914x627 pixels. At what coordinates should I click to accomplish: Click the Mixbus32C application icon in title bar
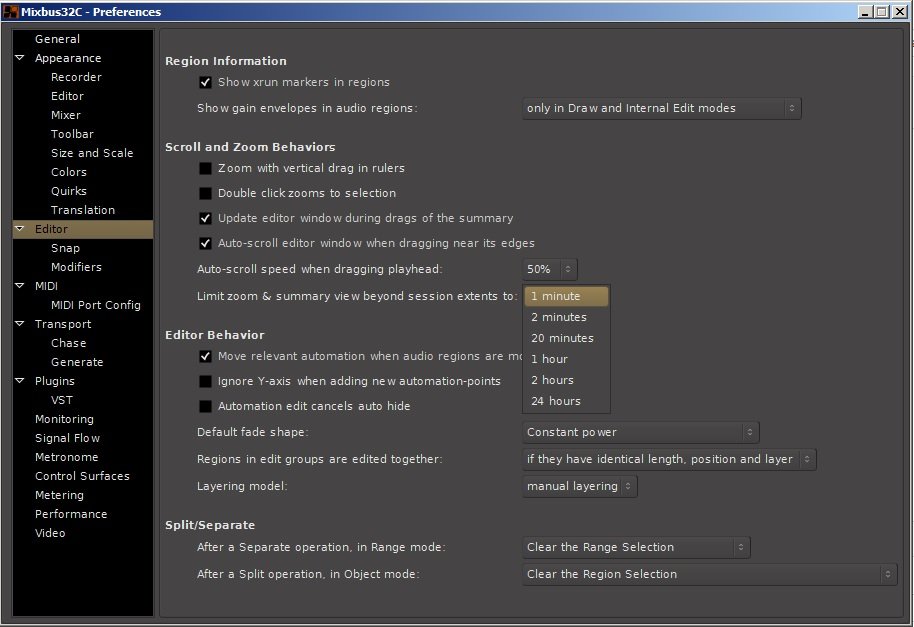click(10, 11)
